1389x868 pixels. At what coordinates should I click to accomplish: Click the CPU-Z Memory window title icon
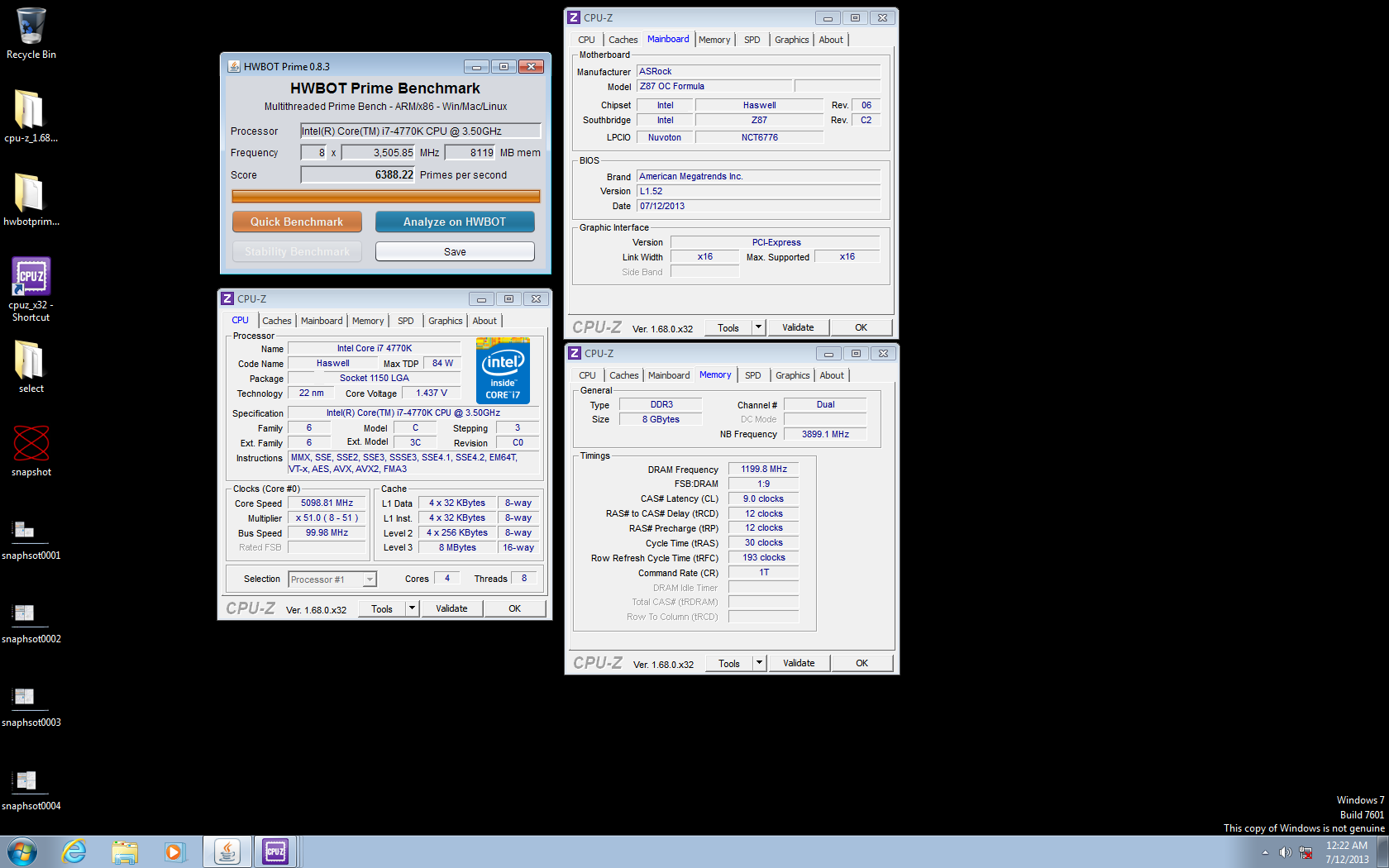click(x=575, y=353)
